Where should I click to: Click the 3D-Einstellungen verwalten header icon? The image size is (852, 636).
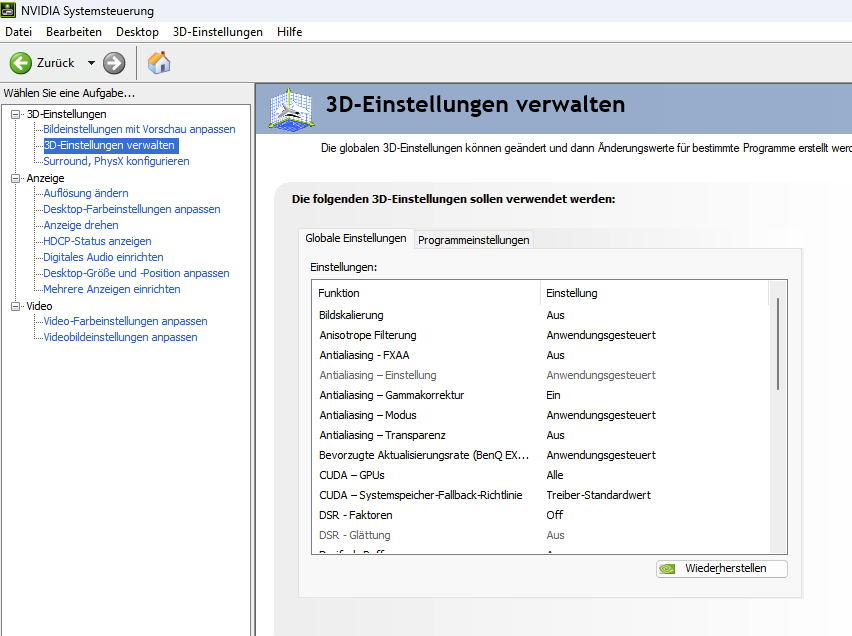tap(292, 109)
